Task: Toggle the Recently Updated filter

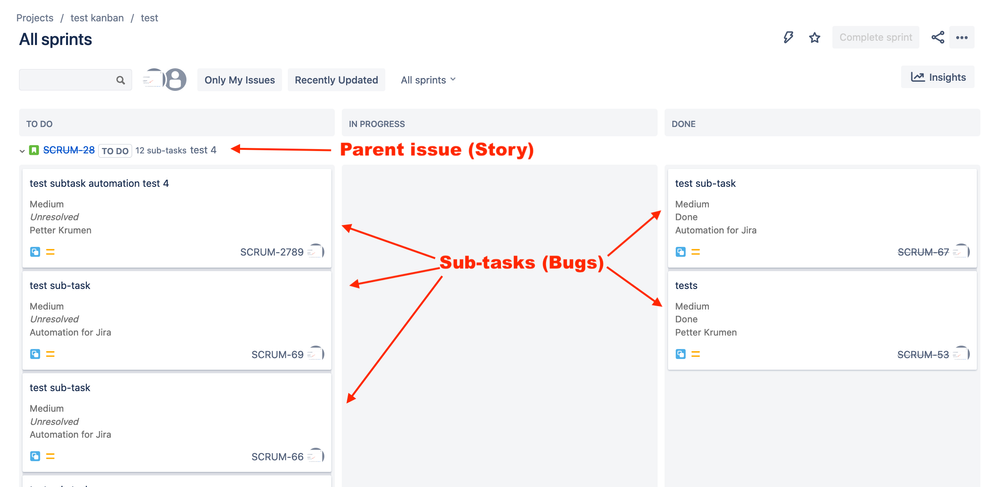Action: tap(336, 80)
